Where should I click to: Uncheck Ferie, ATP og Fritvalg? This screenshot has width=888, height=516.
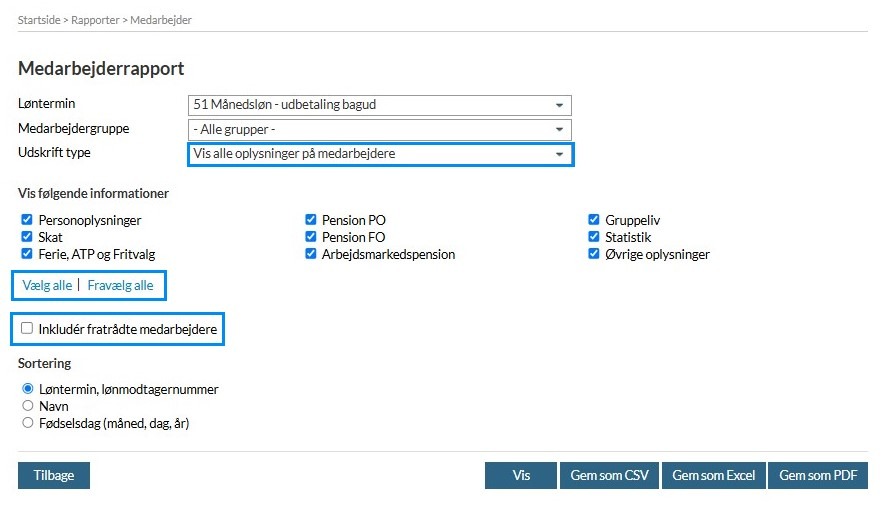(27, 254)
